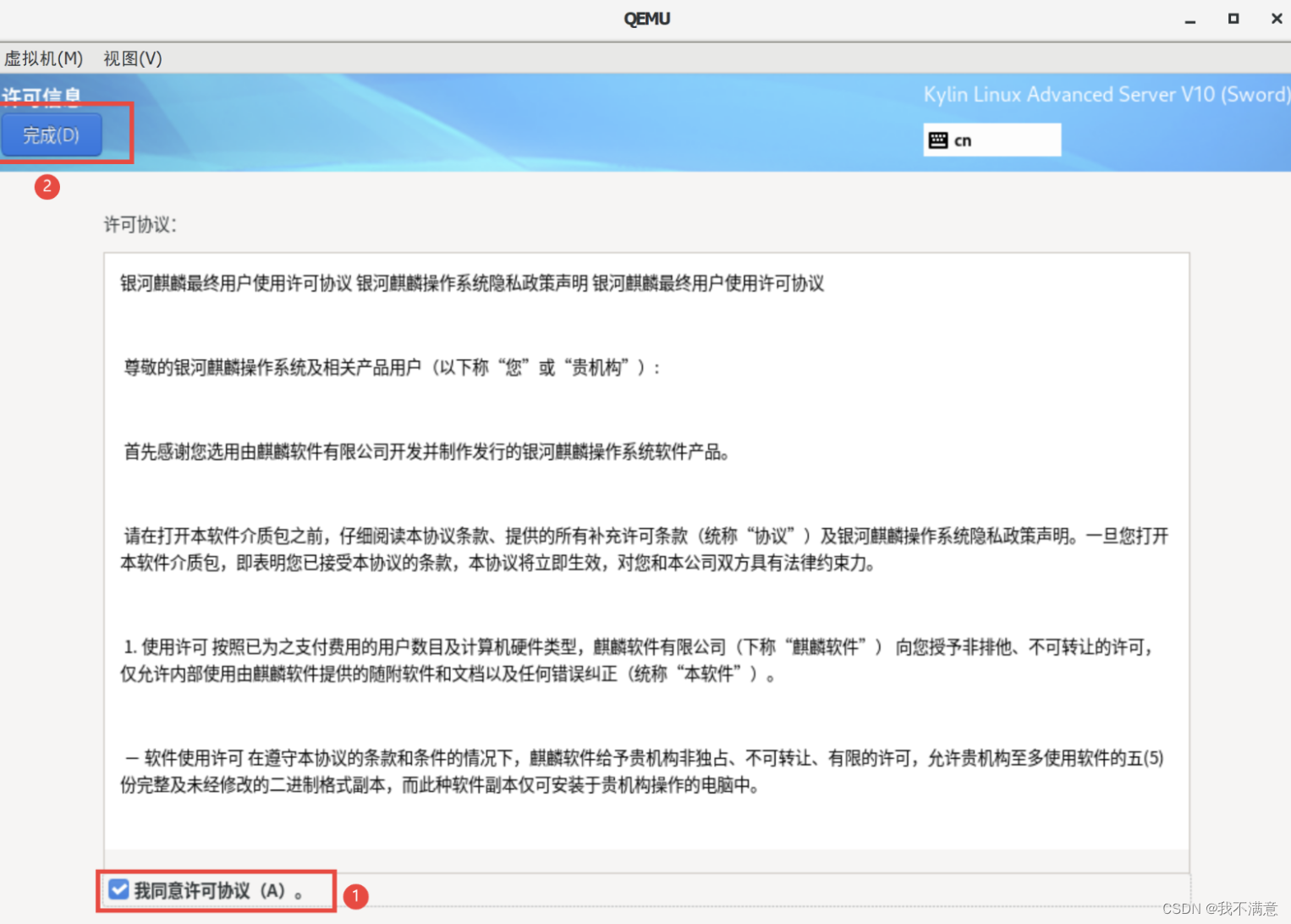The image size is (1291, 924).
Task: Close the QEMU window
Action: pyautogui.click(x=1277, y=19)
